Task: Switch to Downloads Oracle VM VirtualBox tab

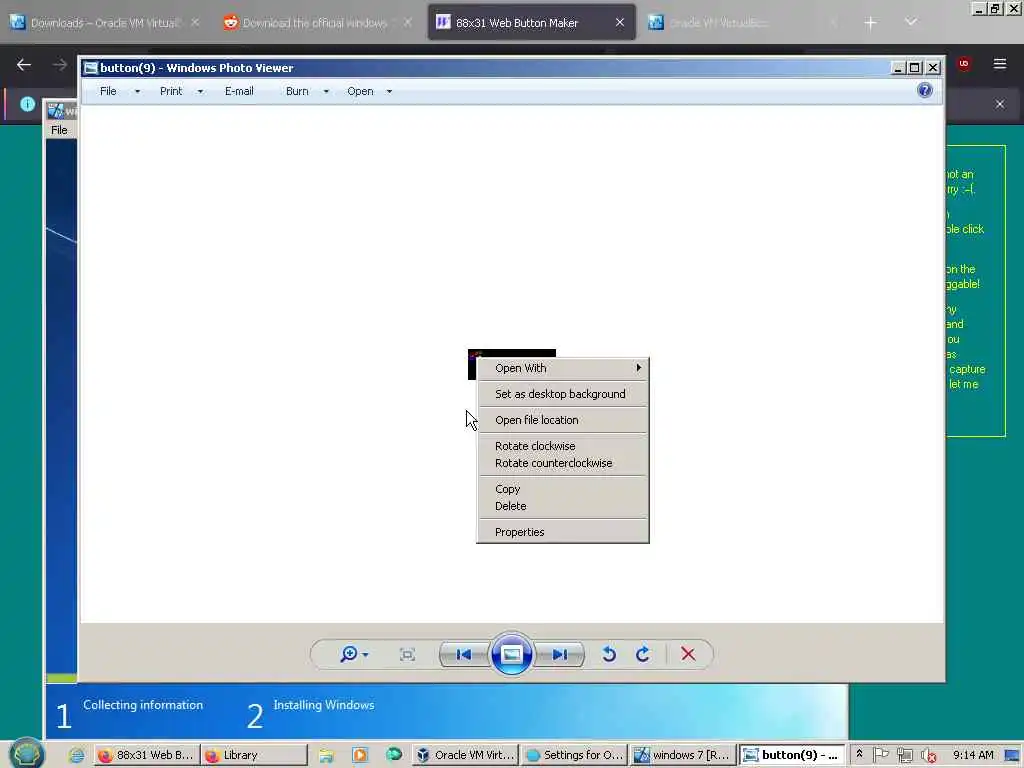Action: [104, 23]
